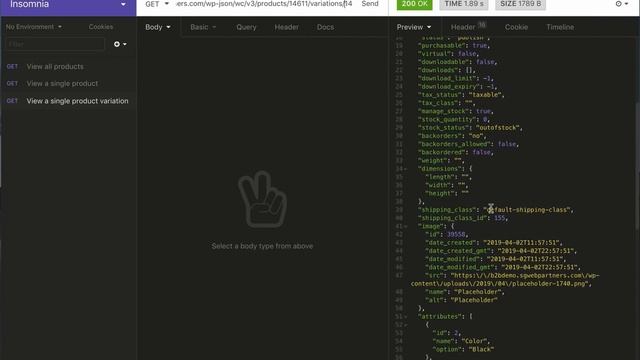Collapse the "image" JSON object
This screenshot has height=360, width=640.
[x=405, y=226]
